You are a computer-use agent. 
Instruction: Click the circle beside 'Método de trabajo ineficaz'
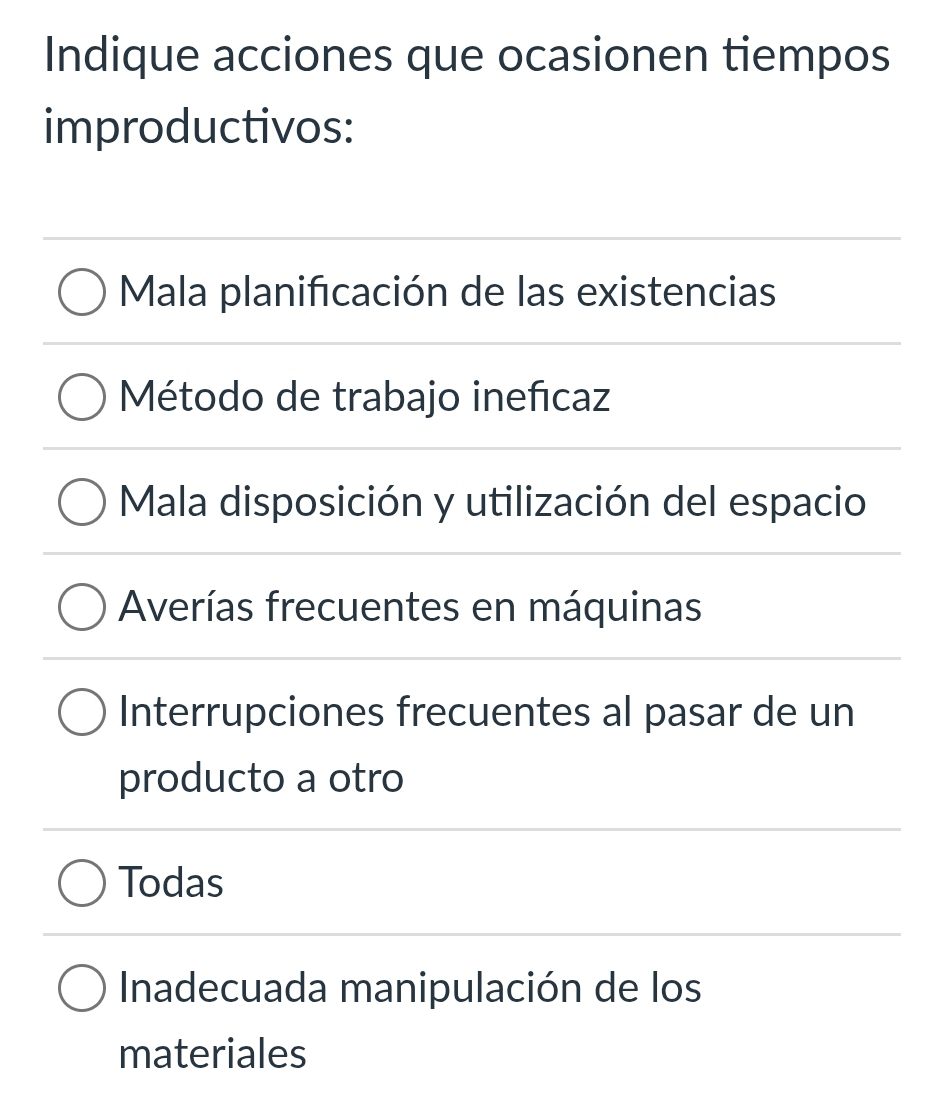click(x=81, y=397)
